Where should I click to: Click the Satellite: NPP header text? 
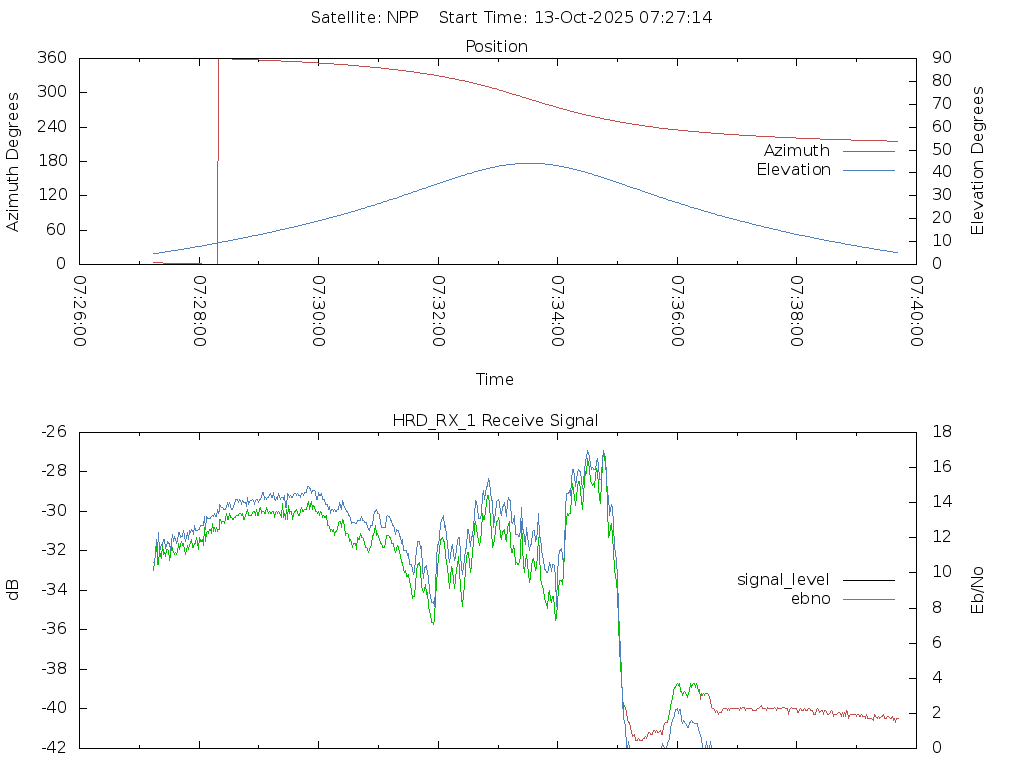coord(364,17)
